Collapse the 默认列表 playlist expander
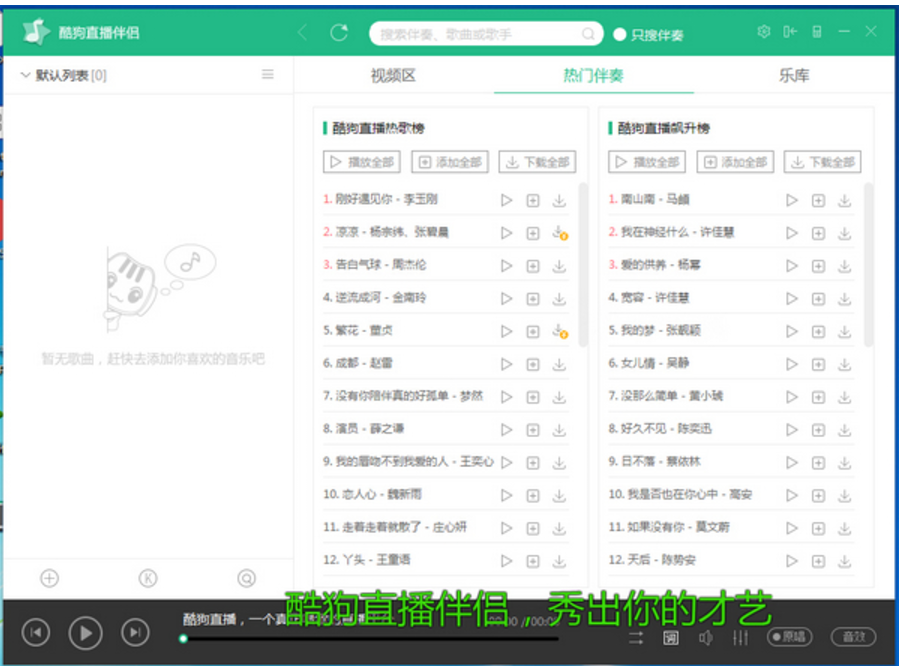This screenshot has width=908, height=666. pyautogui.click(x=25, y=75)
